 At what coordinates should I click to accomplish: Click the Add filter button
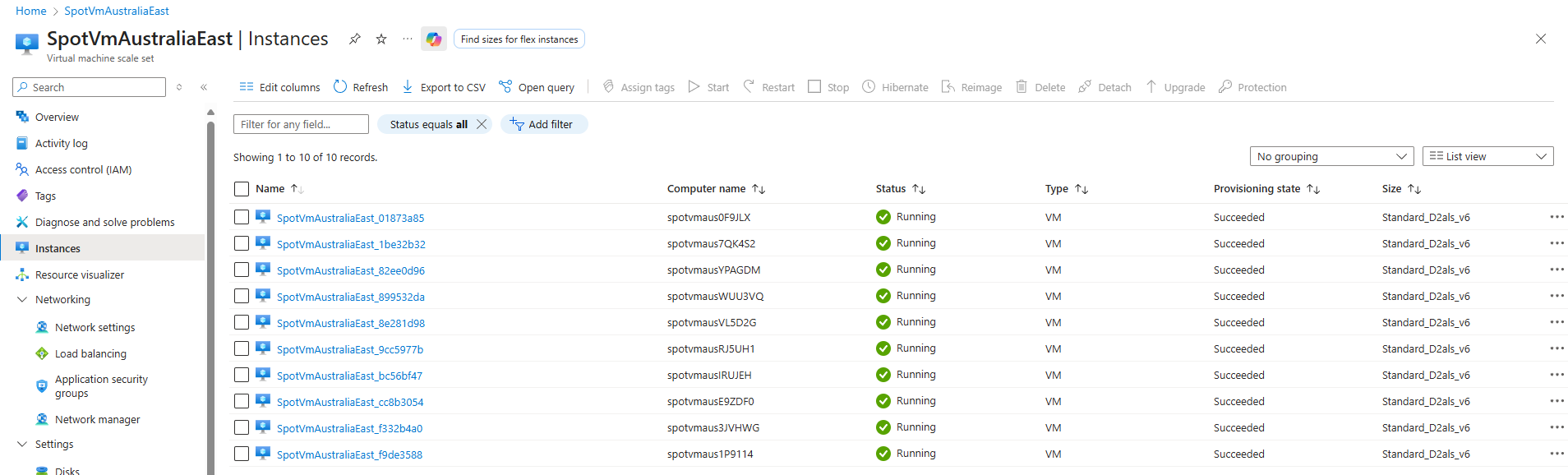[543, 124]
